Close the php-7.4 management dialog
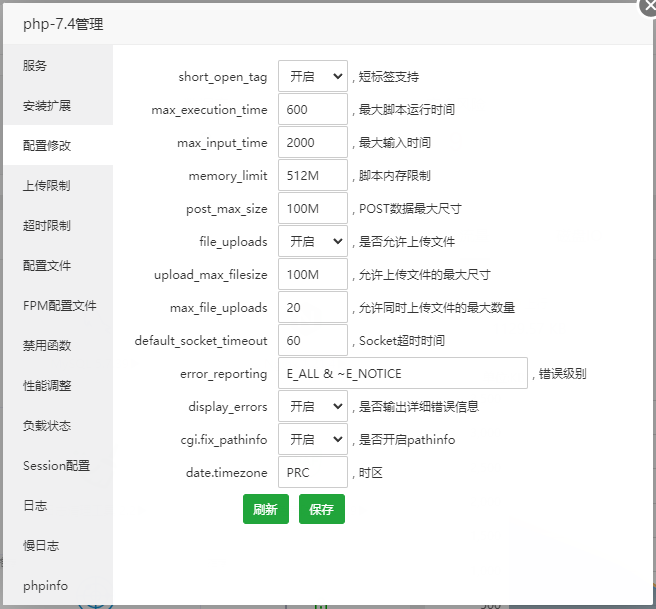 649,4
